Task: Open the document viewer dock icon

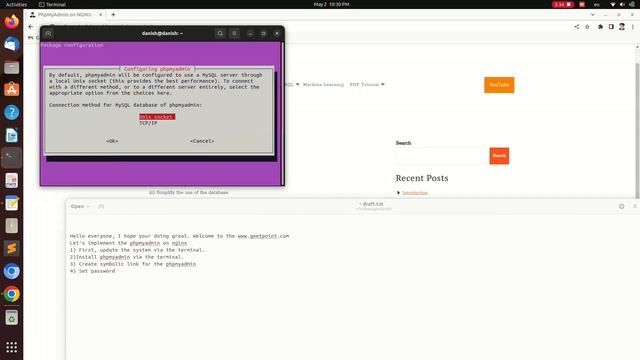Action: (11, 180)
